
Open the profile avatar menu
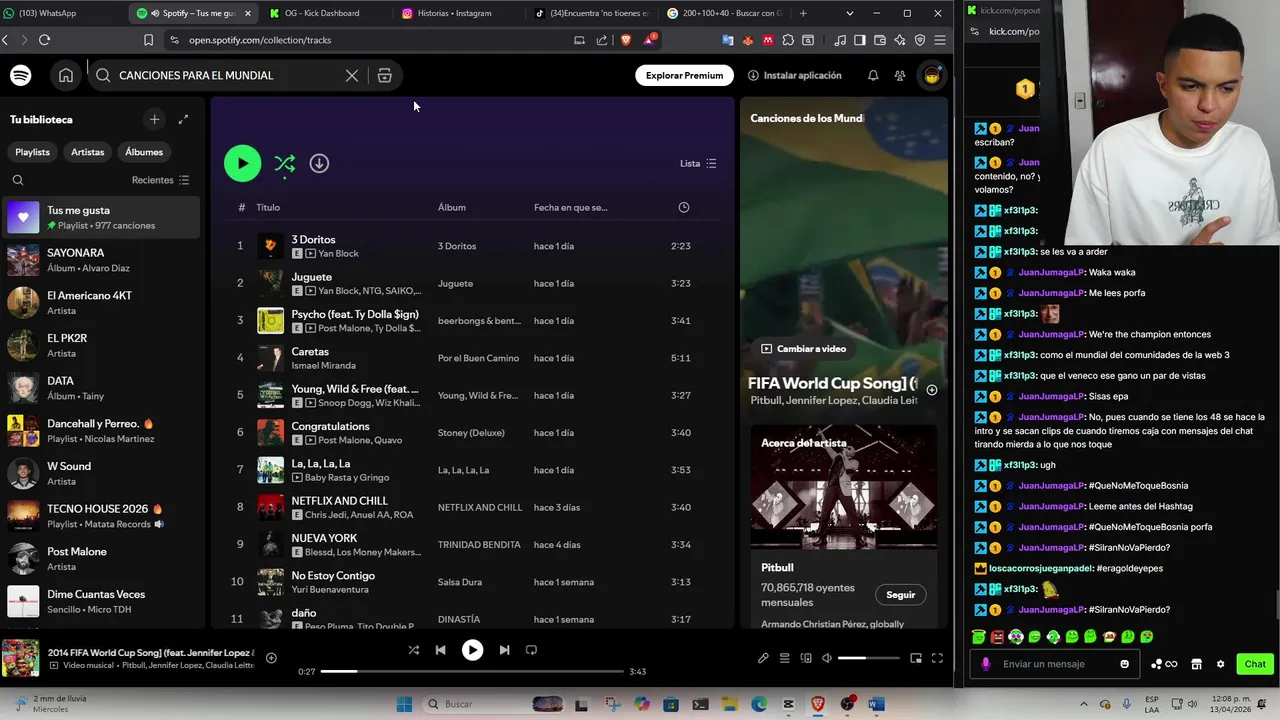point(932,75)
